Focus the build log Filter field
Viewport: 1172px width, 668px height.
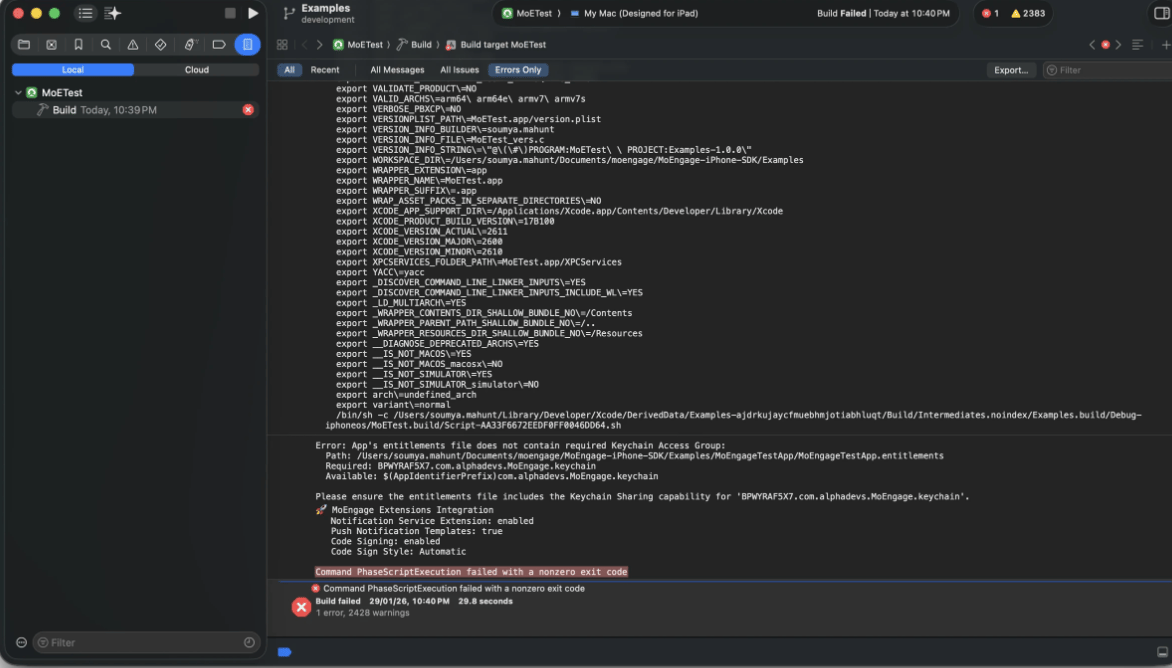click(1106, 69)
